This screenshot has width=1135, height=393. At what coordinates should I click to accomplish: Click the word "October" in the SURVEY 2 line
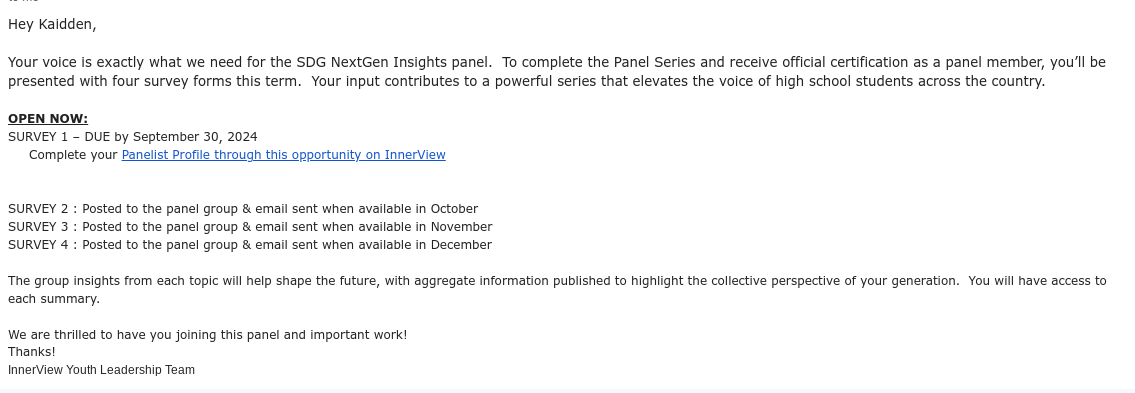click(x=455, y=209)
